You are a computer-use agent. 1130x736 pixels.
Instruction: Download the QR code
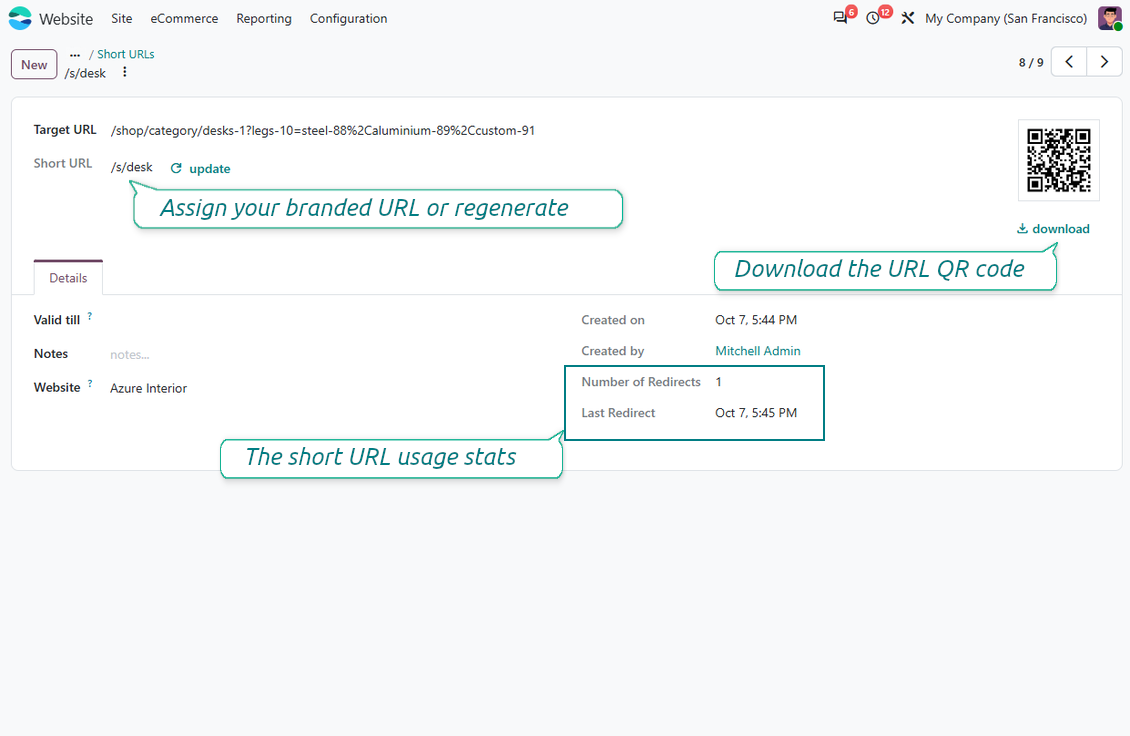(x=1053, y=229)
